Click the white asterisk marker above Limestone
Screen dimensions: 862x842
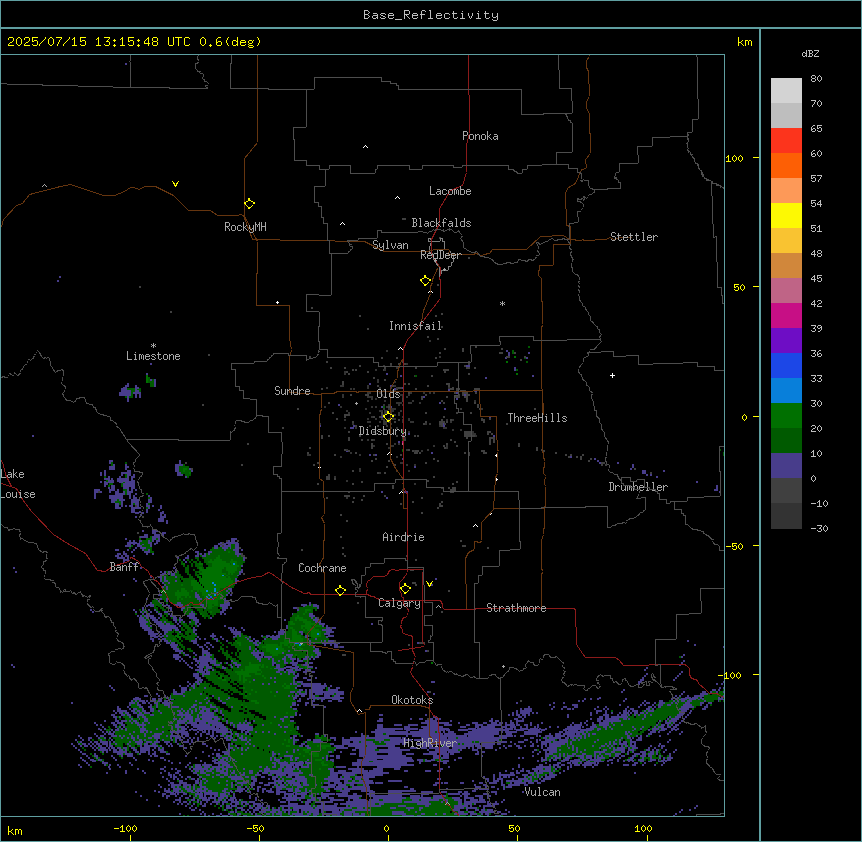(x=153, y=346)
